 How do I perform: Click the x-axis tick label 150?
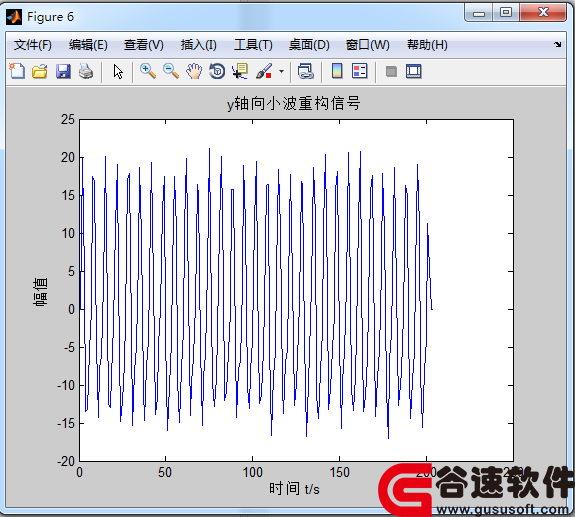(339, 472)
